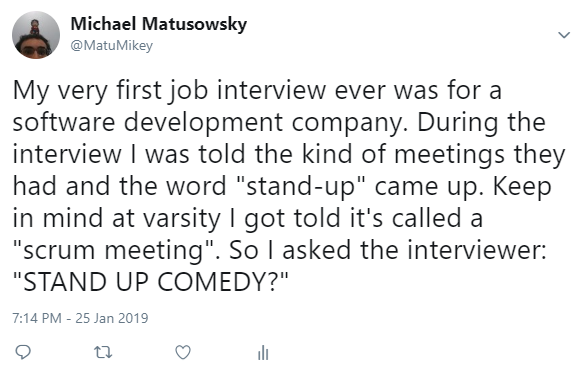Image resolution: width=584 pixels, height=380 pixels.
Task: Like the tweet with the heart icon
Action: tap(183, 352)
